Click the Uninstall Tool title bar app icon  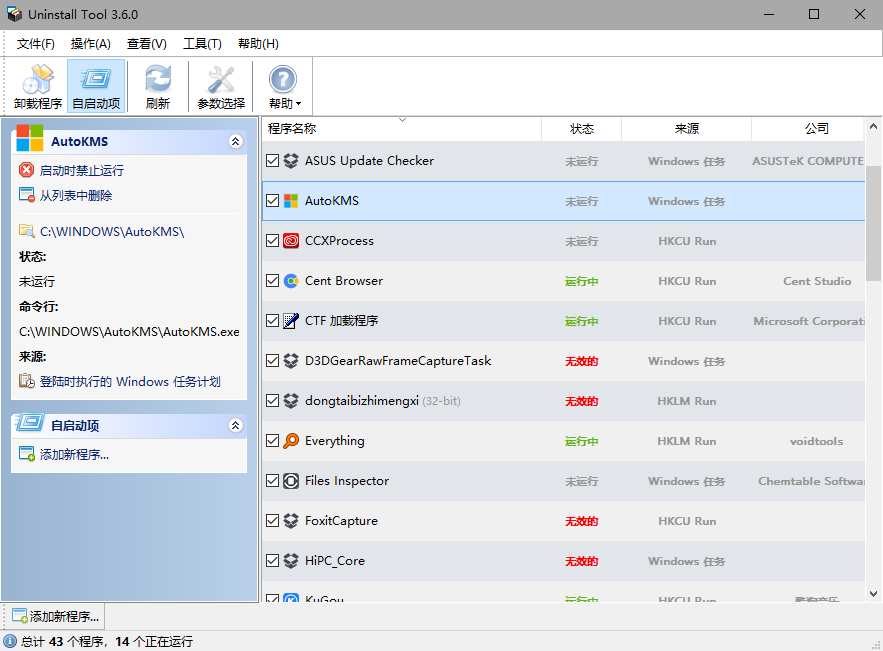[14, 14]
